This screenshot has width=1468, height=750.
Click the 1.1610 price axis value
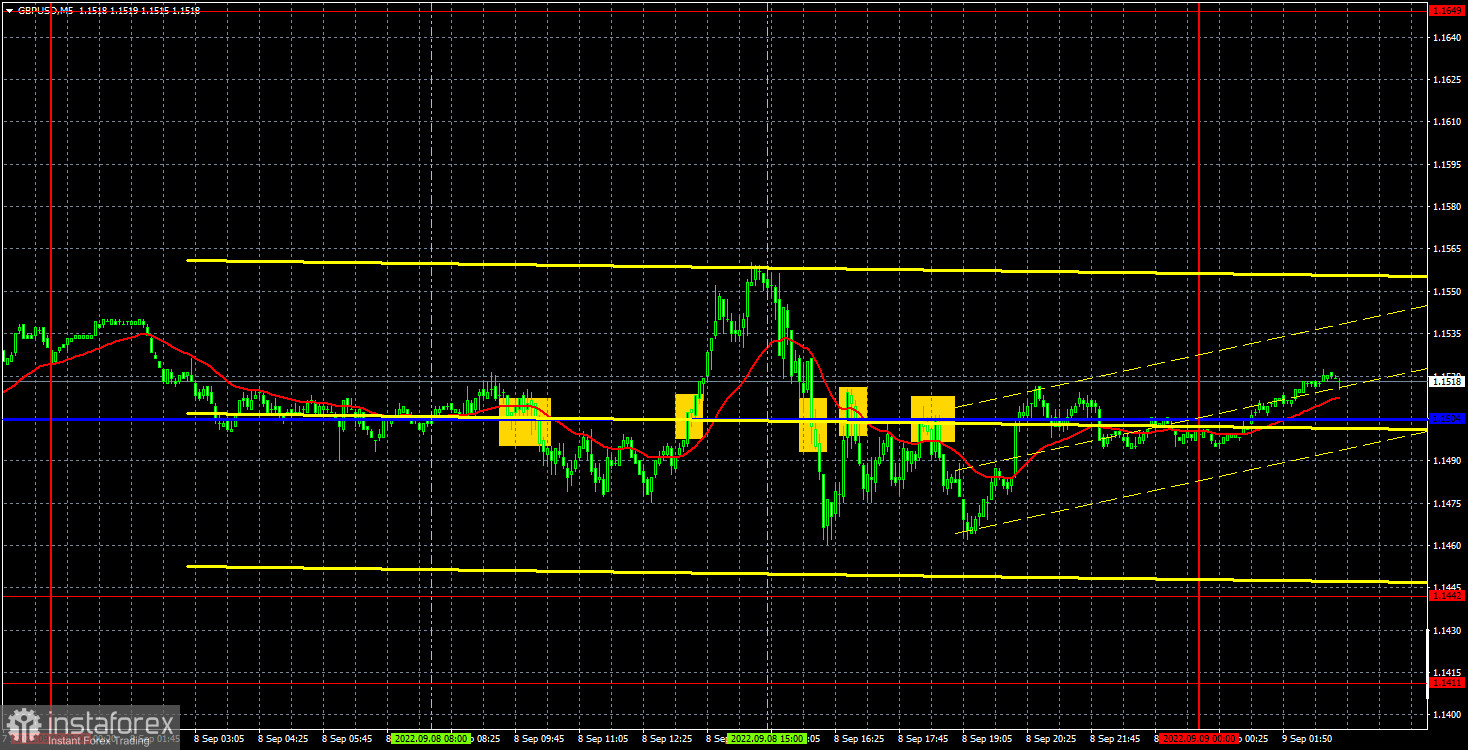click(x=1446, y=122)
